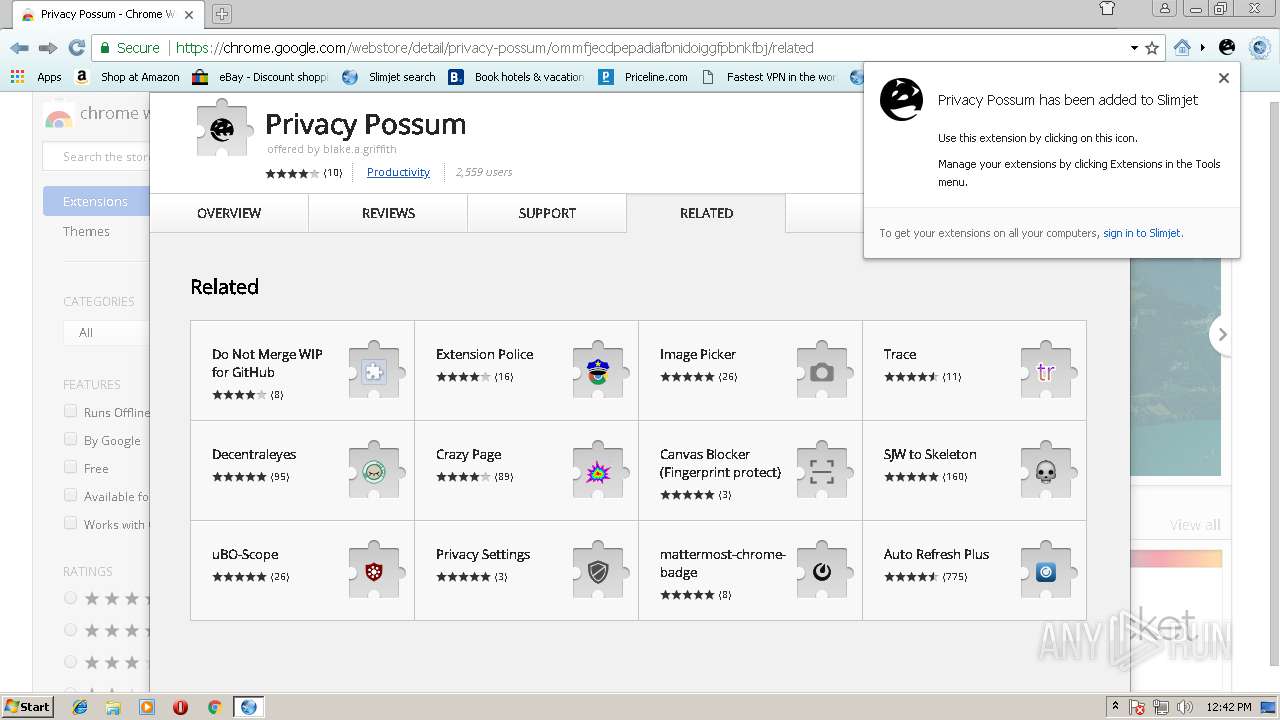Open the Canvas Blocker extension icon
The height and width of the screenshot is (720, 1280).
pyautogui.click(x=822, y=471)
